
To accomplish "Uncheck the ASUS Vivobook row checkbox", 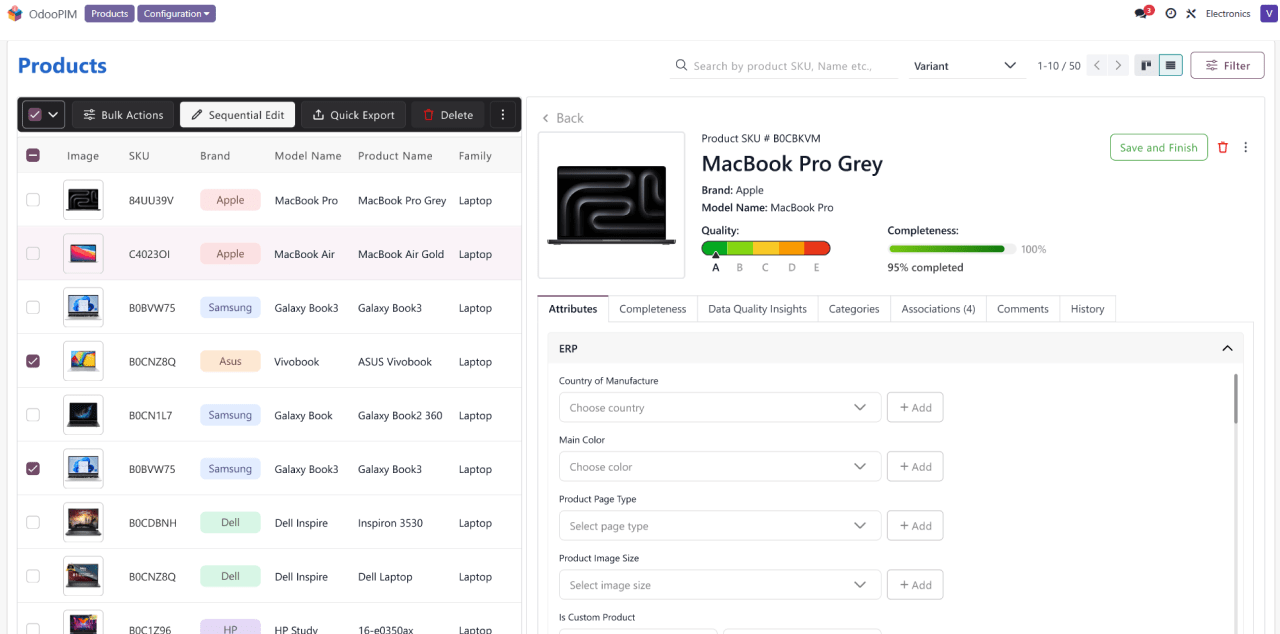I will click(x=33, y=362).
